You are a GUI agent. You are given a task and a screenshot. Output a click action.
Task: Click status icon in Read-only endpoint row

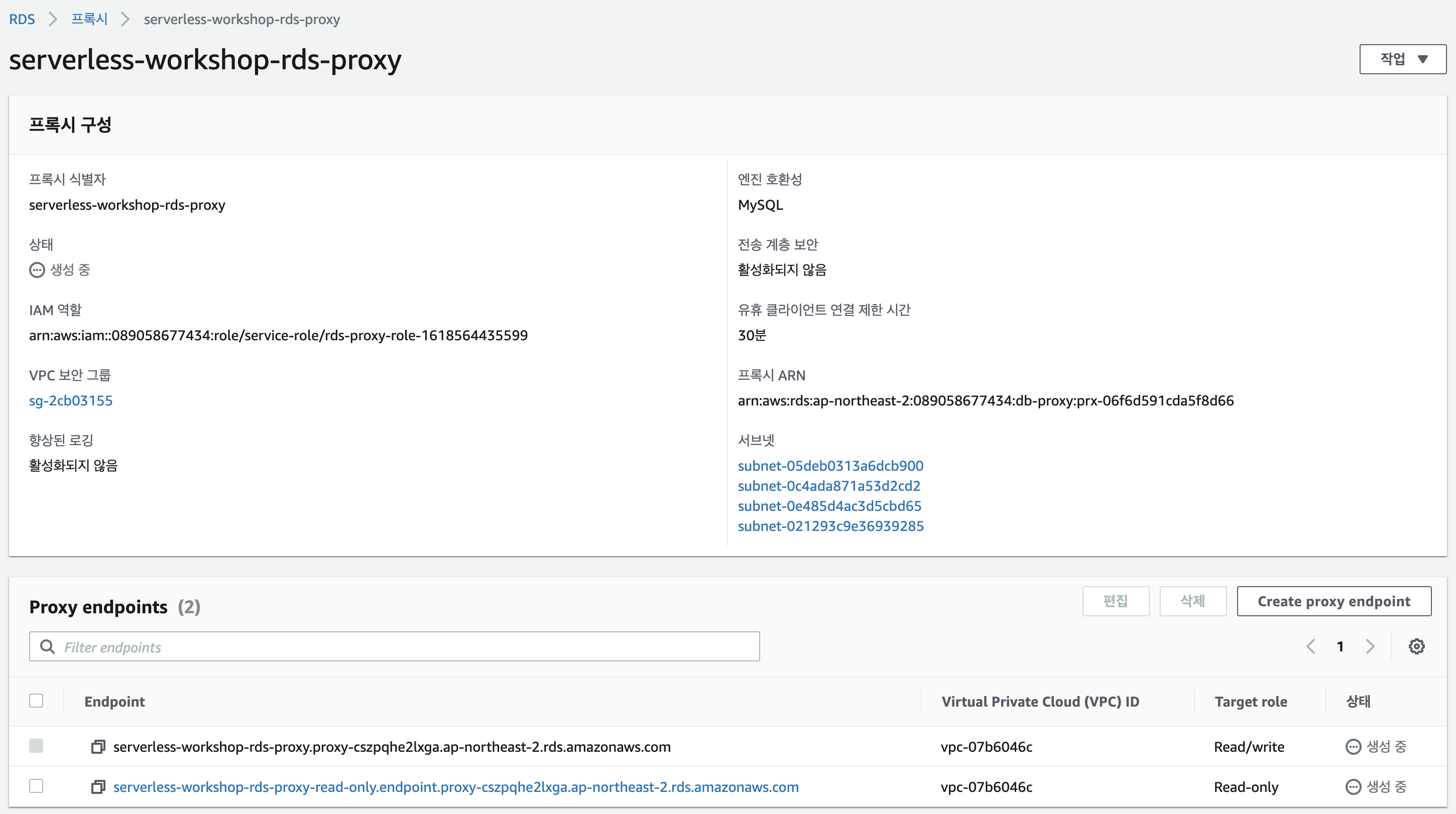(x=1353, y=787)
